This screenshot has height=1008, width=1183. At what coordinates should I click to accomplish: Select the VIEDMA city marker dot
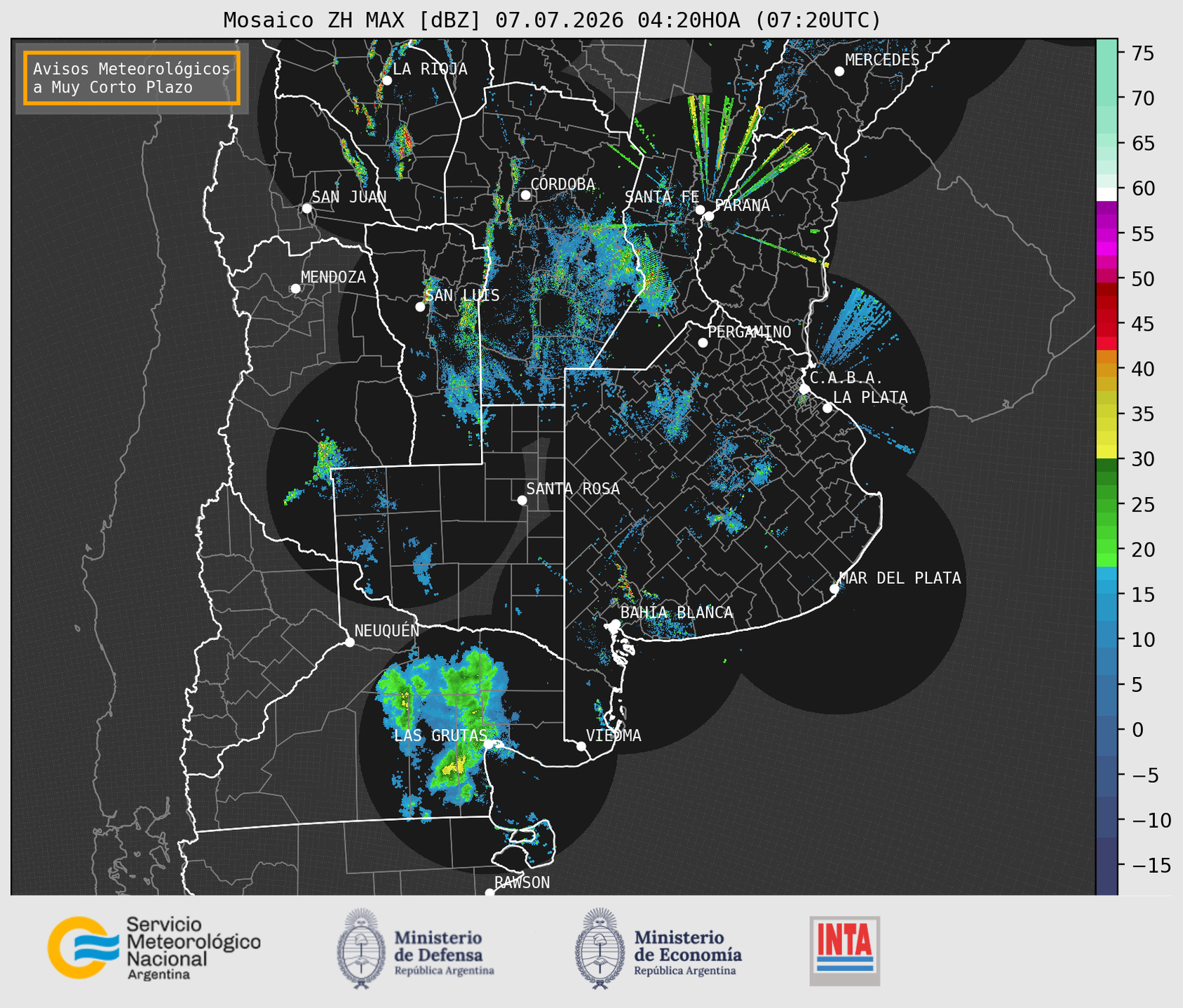coord(581,746)
